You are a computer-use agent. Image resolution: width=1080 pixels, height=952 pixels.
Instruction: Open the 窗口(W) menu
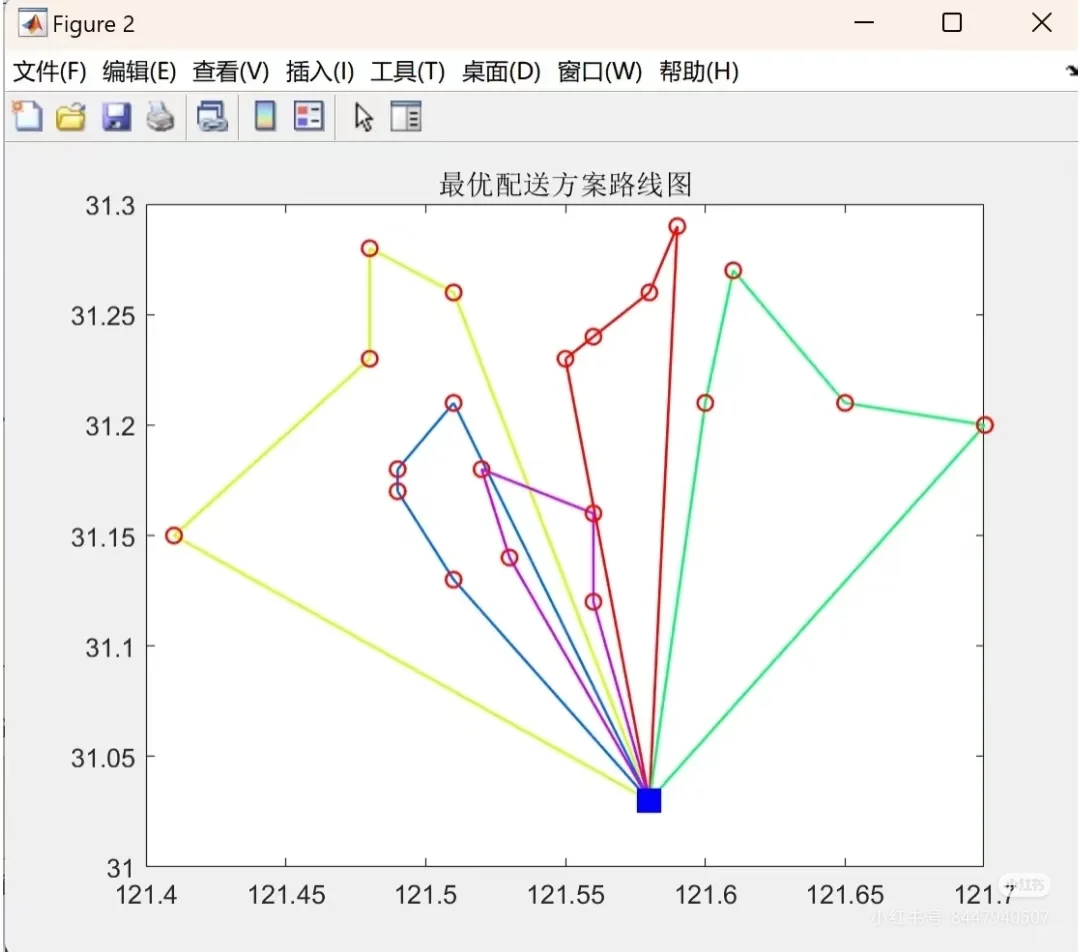pos(600,72)
